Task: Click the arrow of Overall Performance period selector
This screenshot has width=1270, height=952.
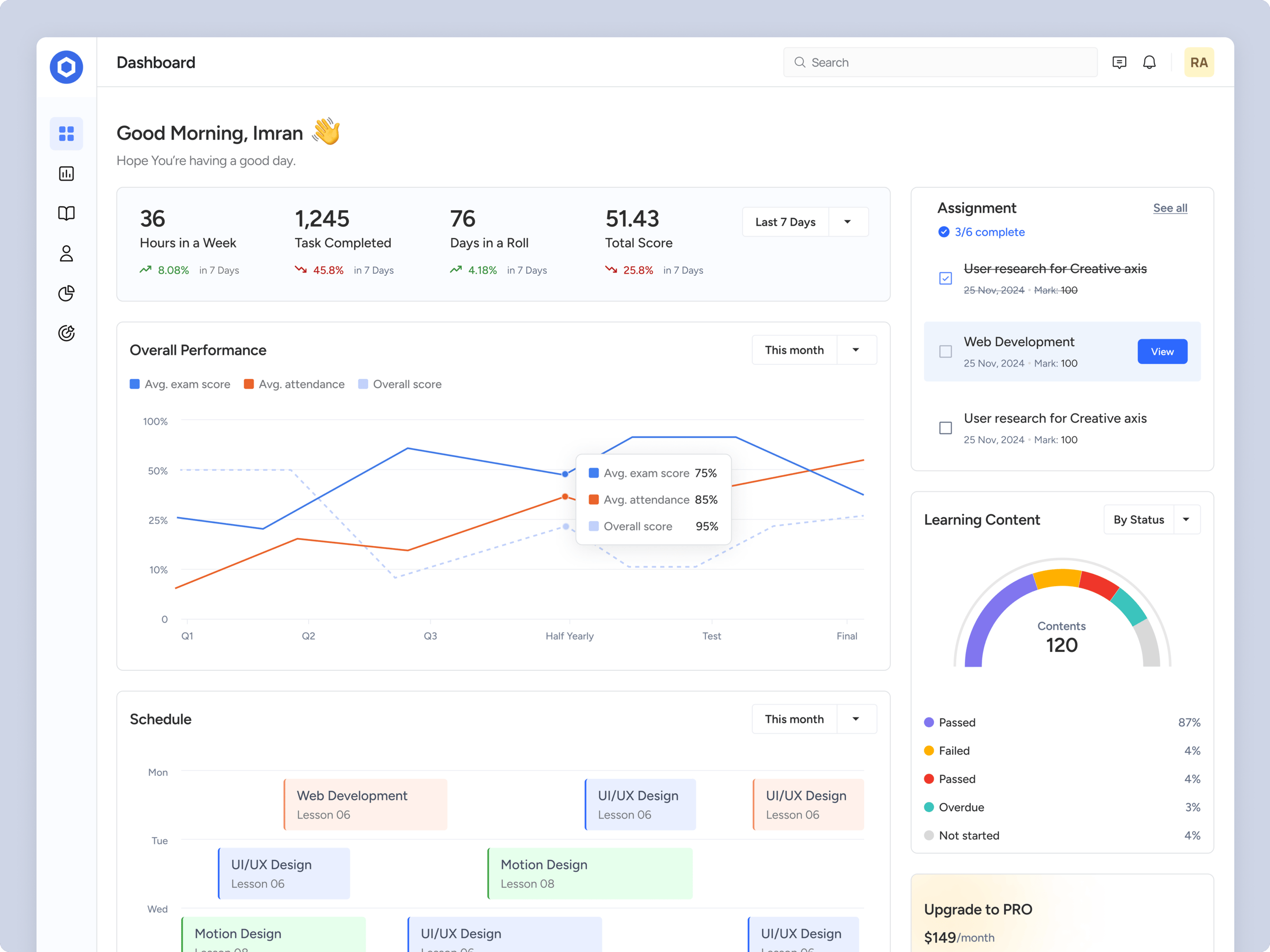Action: click(856, 350)
